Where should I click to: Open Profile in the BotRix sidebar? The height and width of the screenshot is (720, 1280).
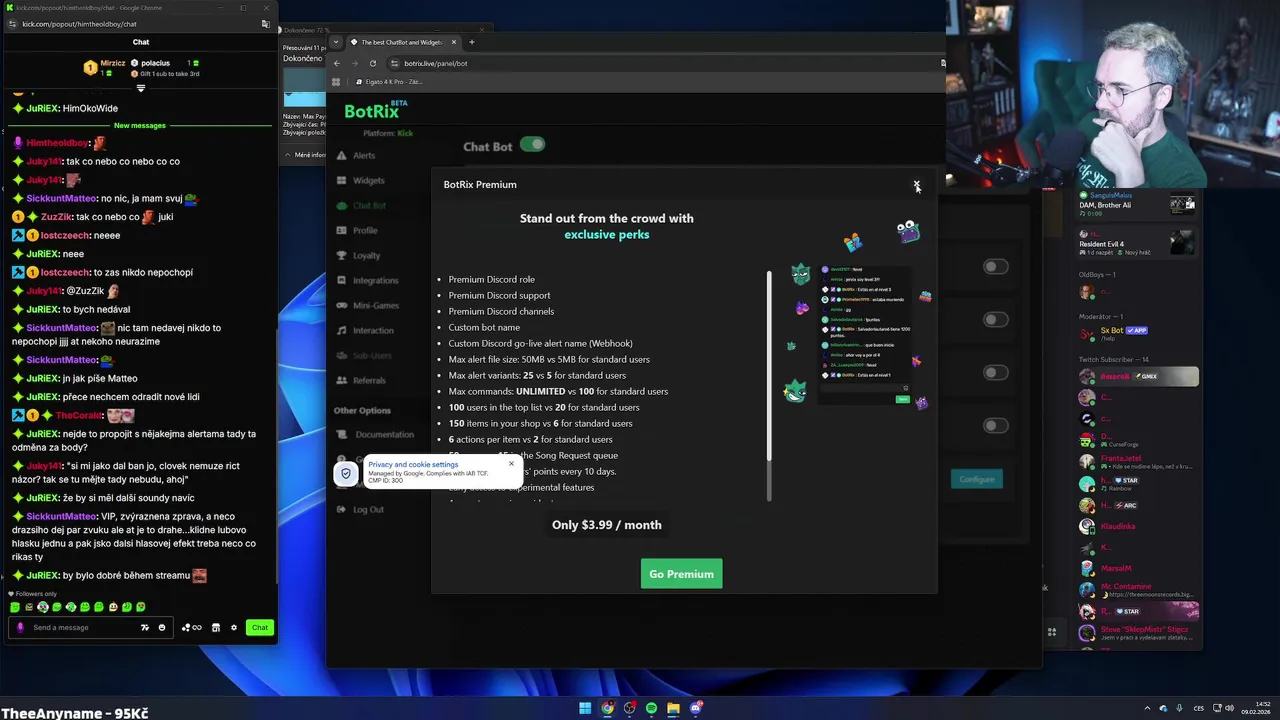pyautogui.click(x=365, y=230)
